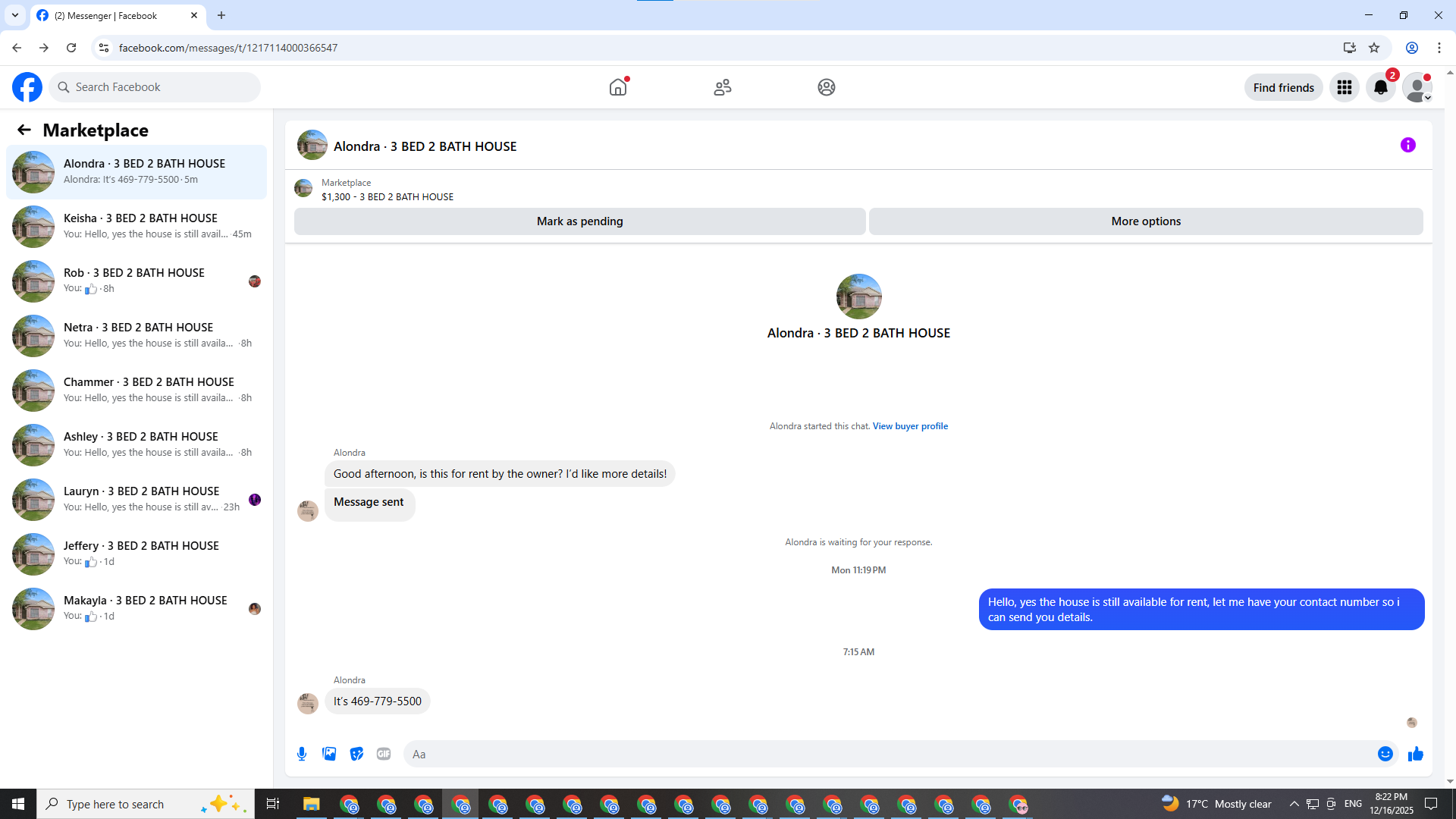The width and height of the screenshot is (1456, 819).
Task: Click the Windows taskbar search box
Action: click(x=144, y=804)
